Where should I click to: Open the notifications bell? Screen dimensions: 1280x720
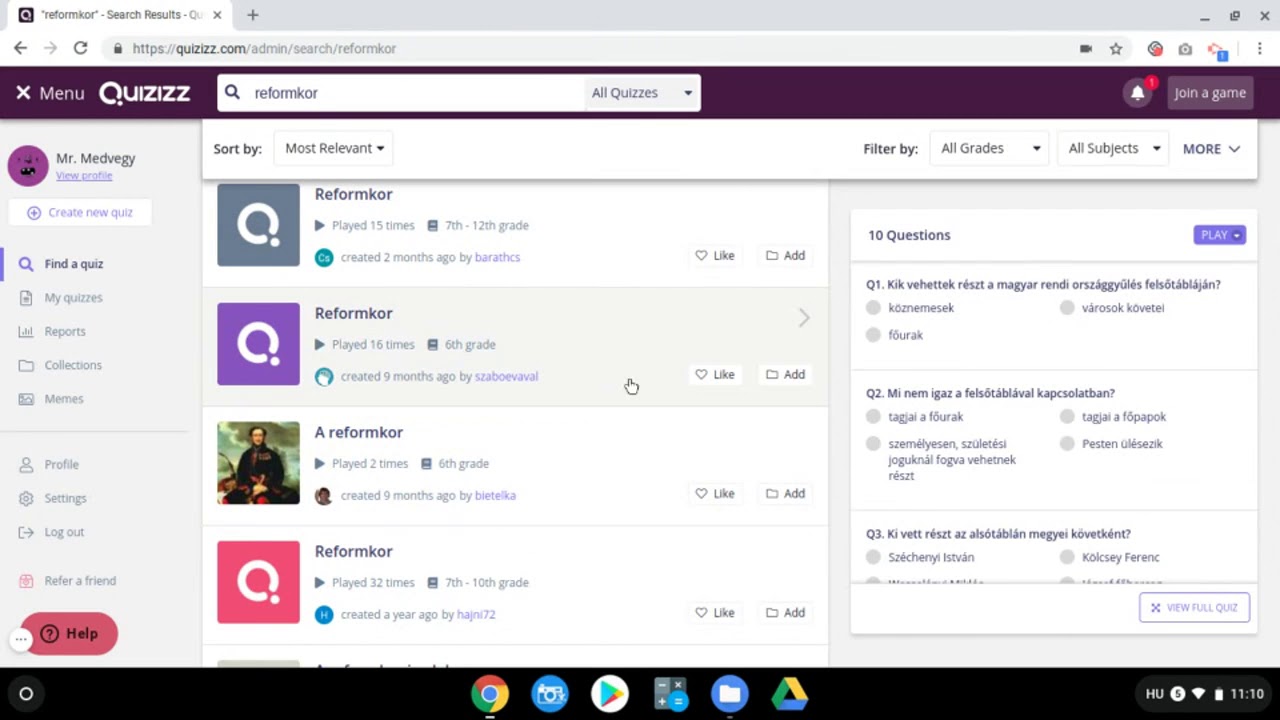click(x=1137, y=93)
